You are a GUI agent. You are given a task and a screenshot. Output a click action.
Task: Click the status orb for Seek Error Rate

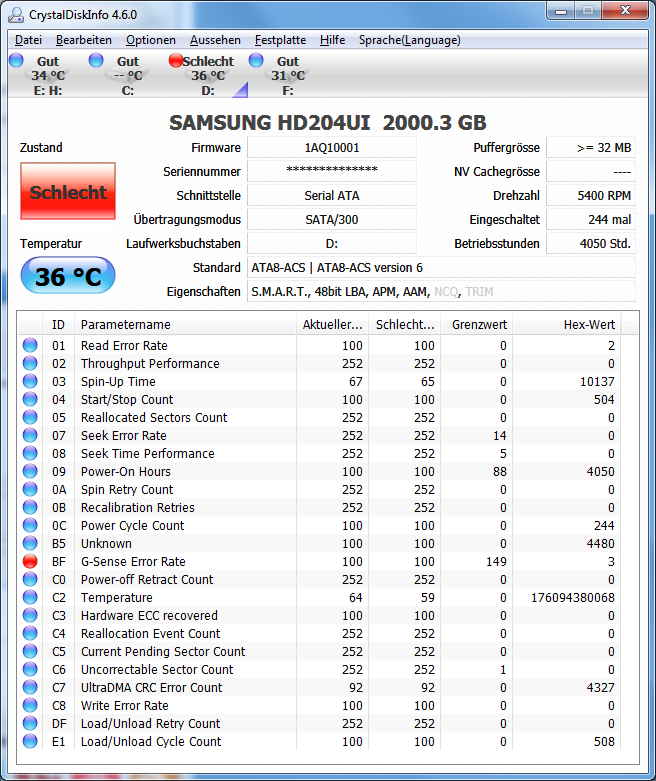30,435
